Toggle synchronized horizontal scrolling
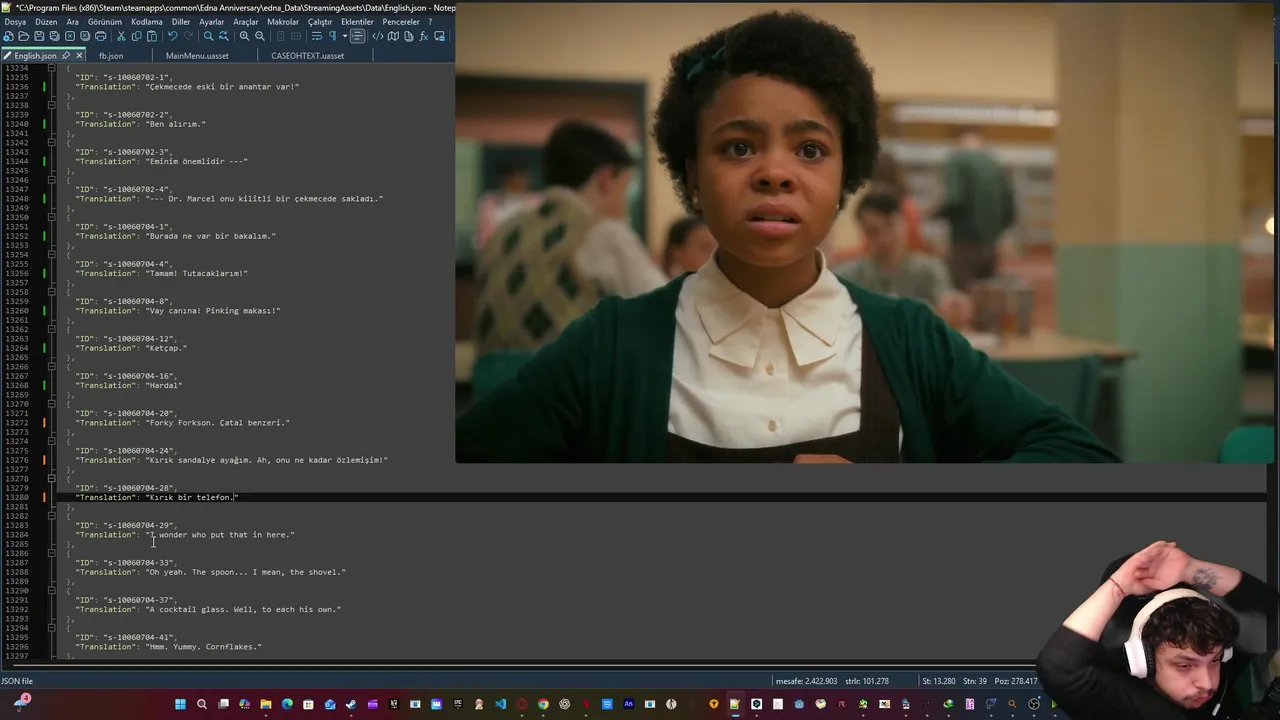The width and height of the screenshot is (1280, 720). pyautogui.click(x=296, y=36)
